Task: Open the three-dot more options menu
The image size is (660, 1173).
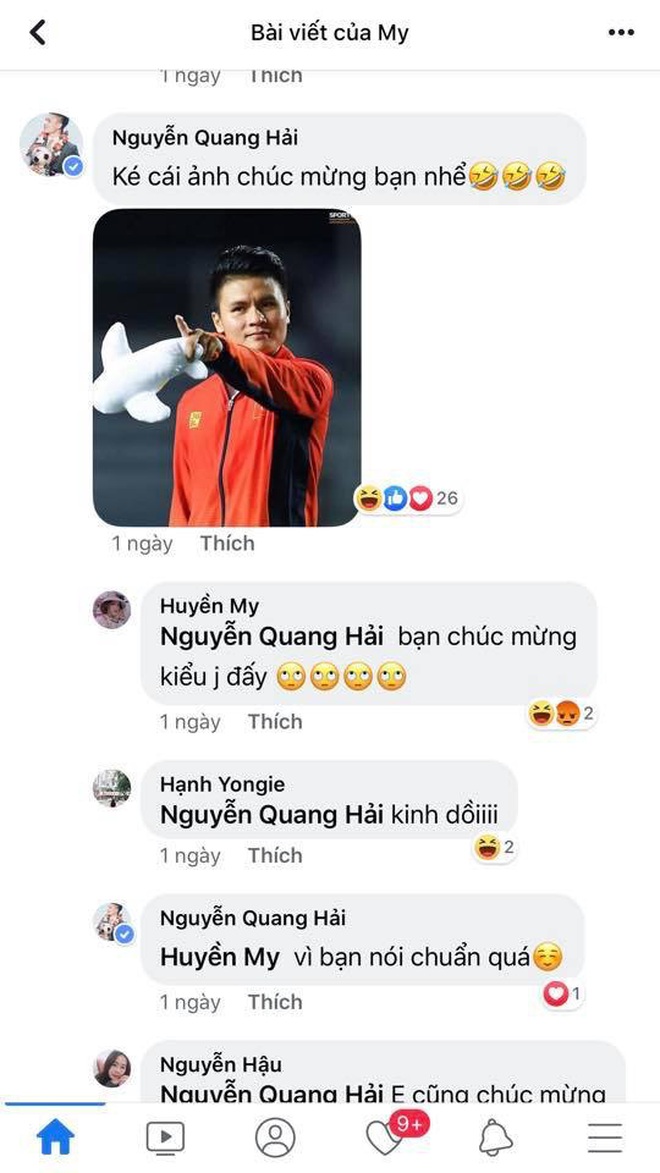Action: point(621,33)
